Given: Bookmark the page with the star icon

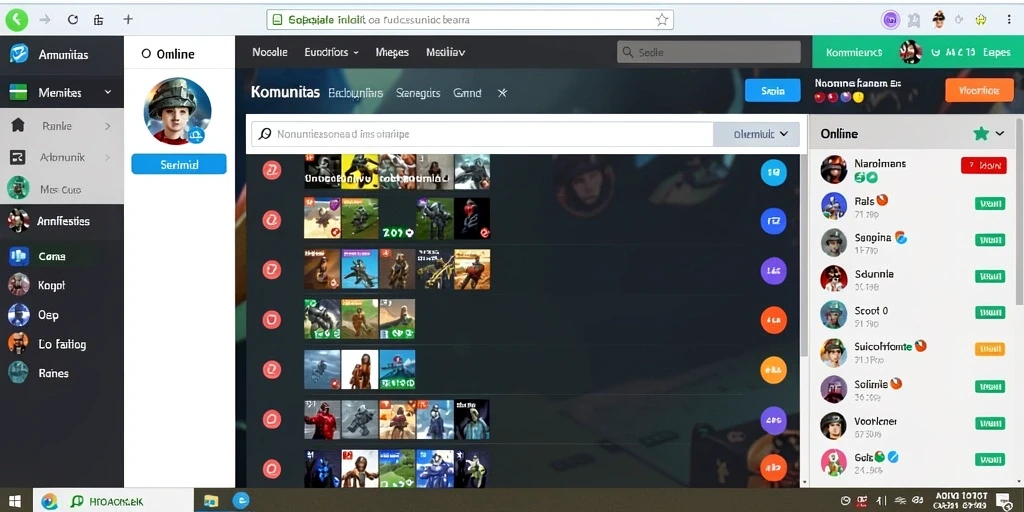Looking at the screenshot, I should click(662, 20).
